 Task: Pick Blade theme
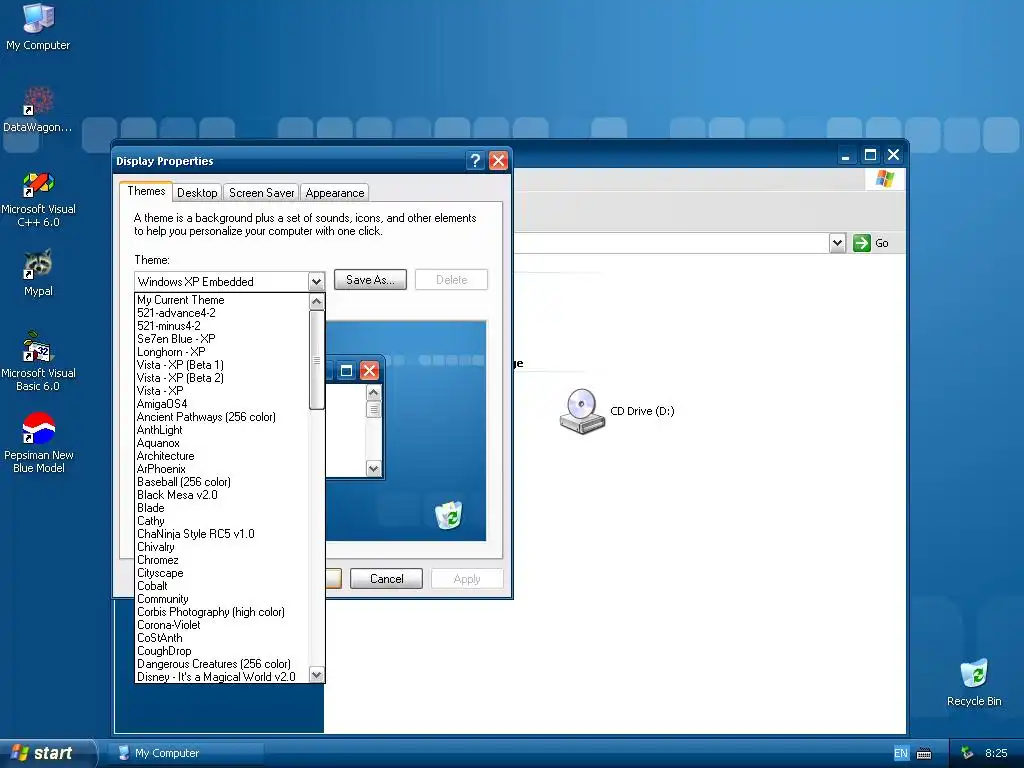[222, 508]
